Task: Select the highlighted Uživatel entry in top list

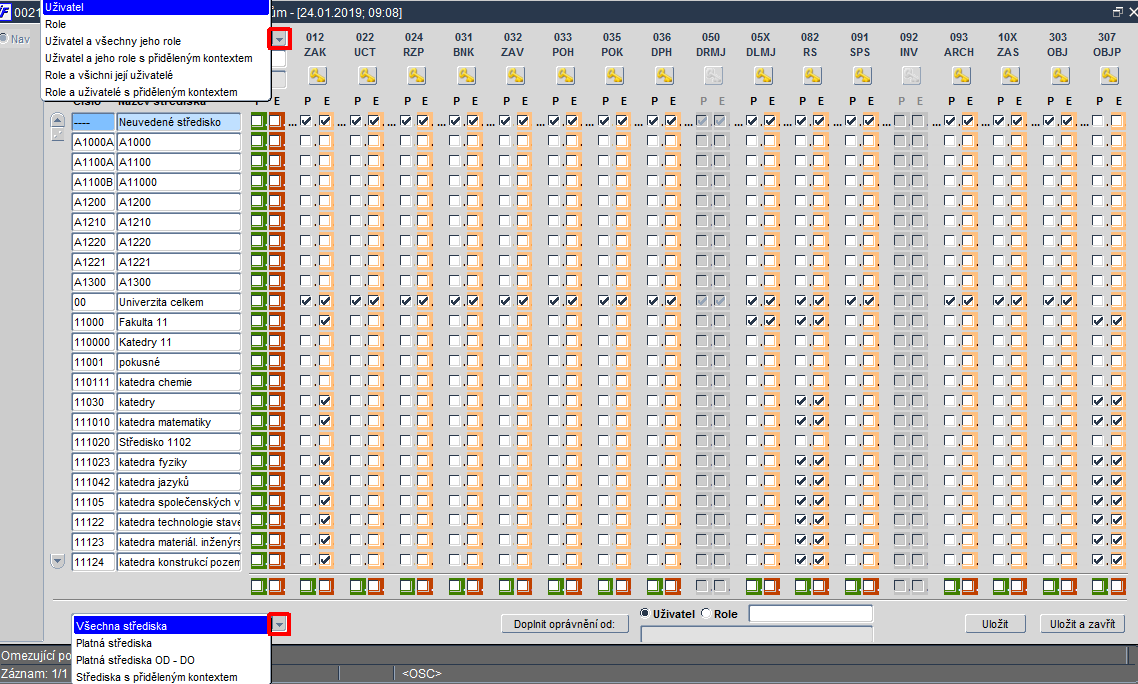Action: pyautogui.click(x=155, y=7)
